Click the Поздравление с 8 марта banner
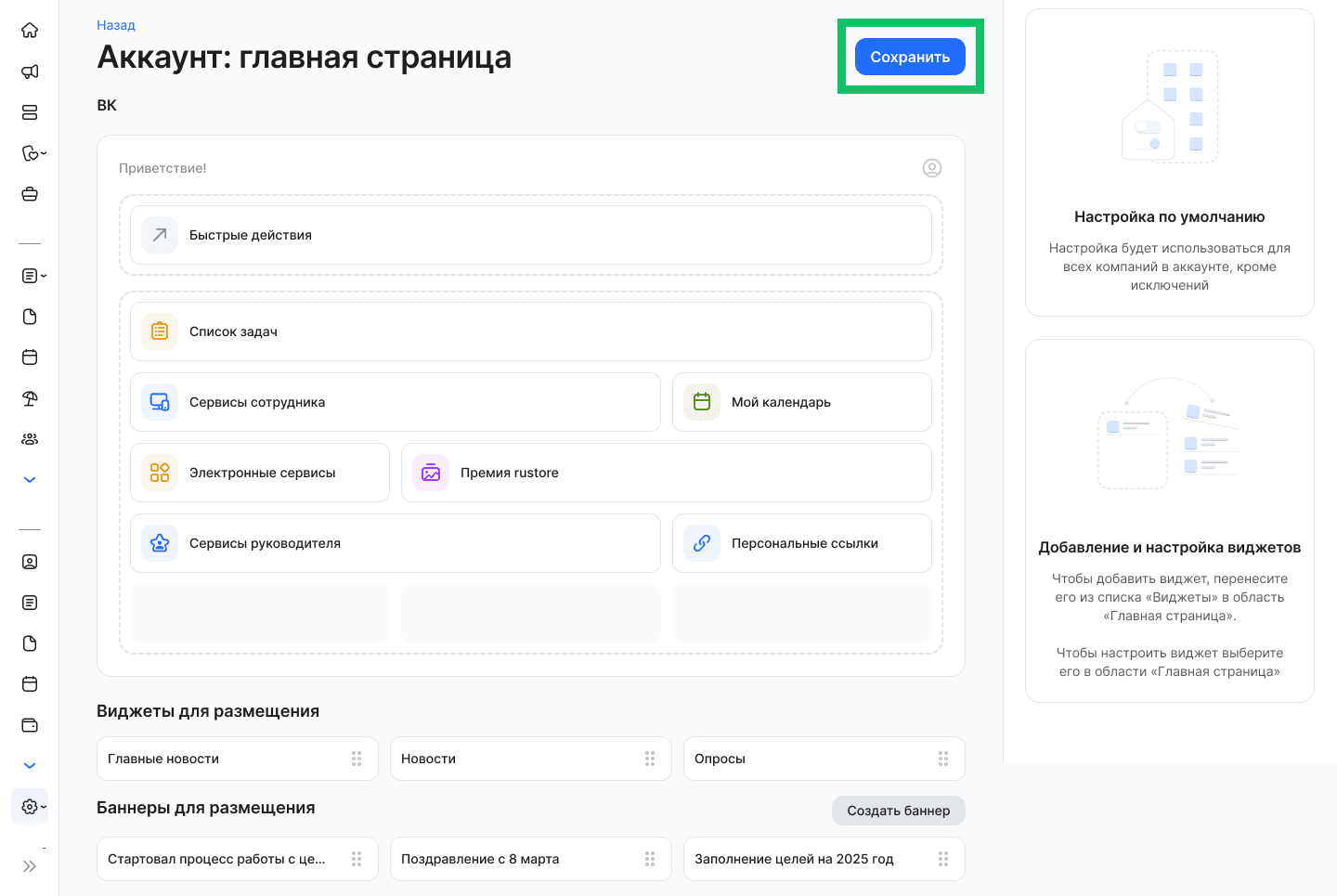 pos(530,859)
